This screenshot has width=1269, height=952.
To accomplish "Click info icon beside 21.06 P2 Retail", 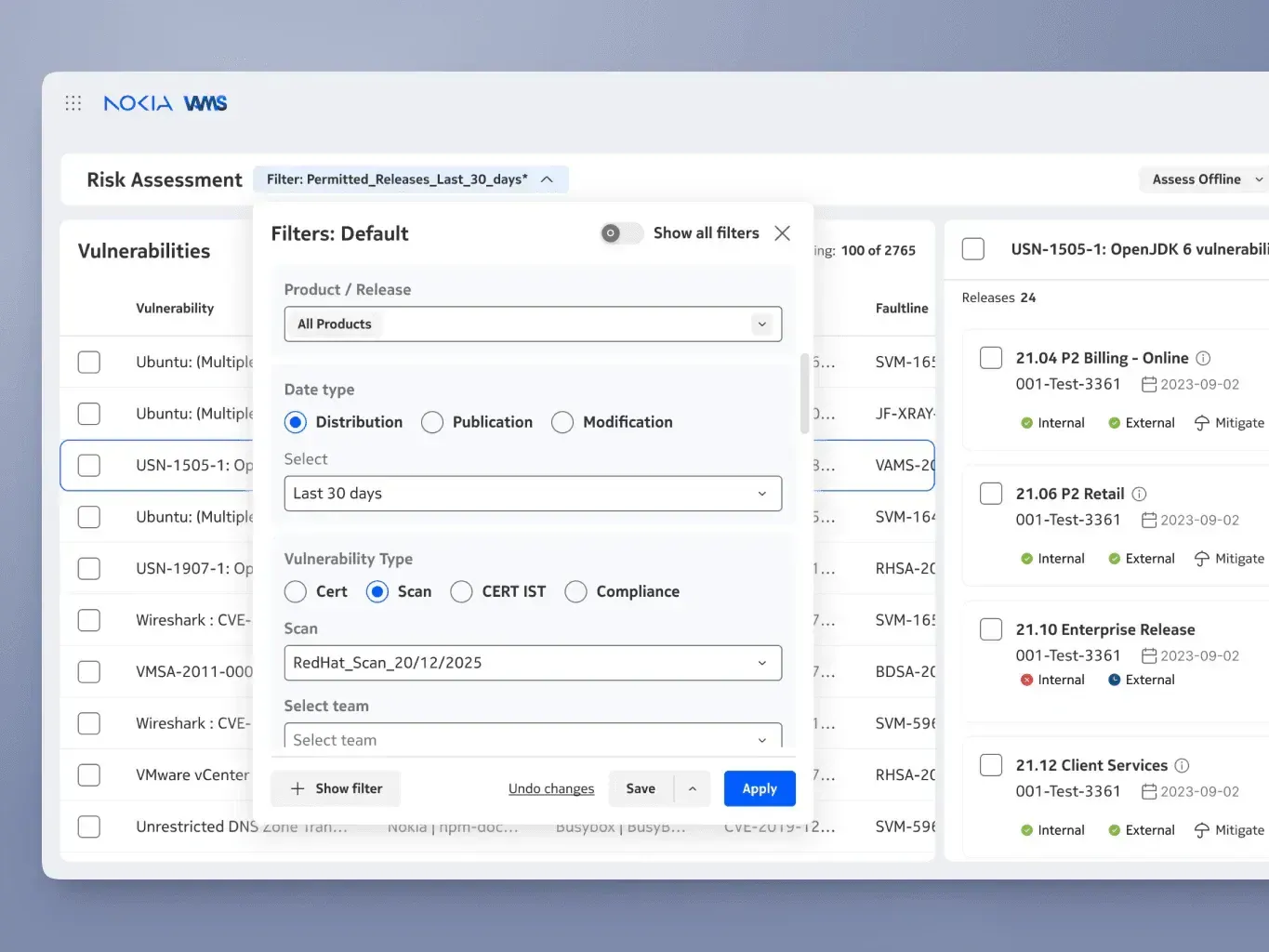I will 1139,494.
